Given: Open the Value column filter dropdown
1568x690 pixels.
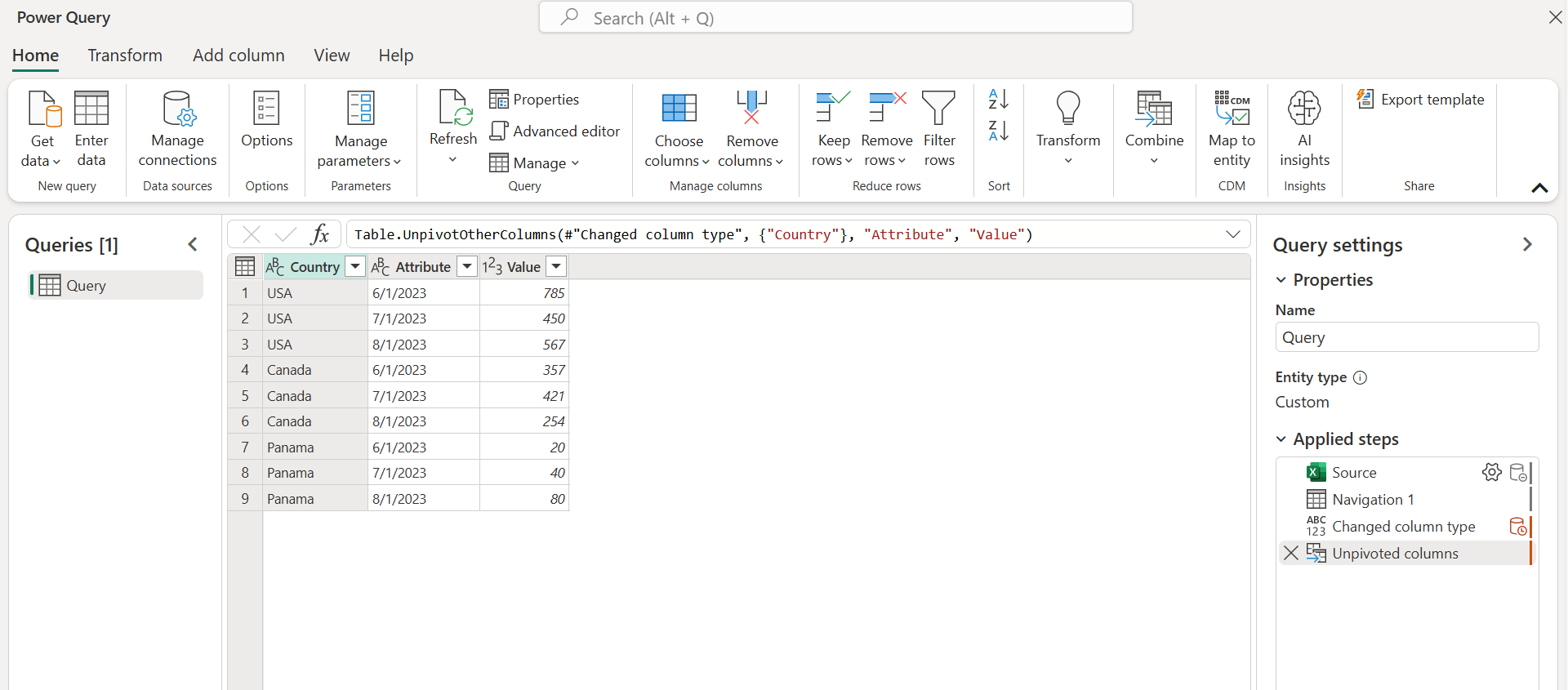Looking at the screenshot, I should (x=556, y=266).
